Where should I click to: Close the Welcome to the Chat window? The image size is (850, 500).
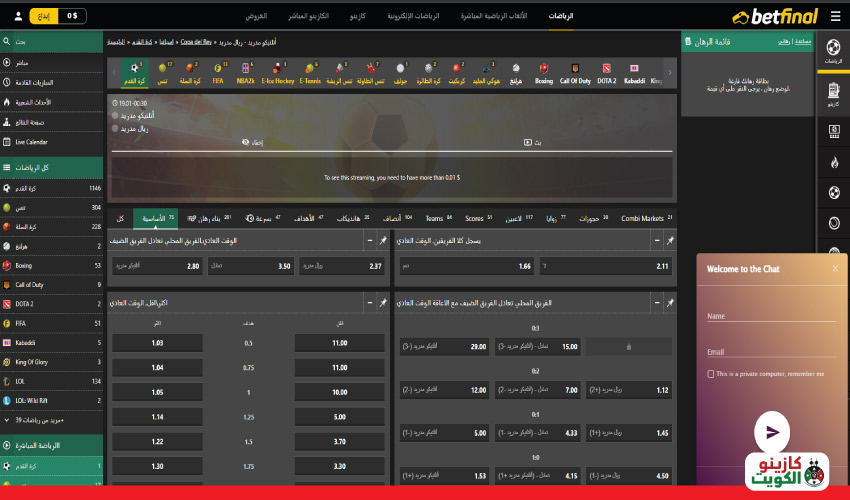coord(835,268)
